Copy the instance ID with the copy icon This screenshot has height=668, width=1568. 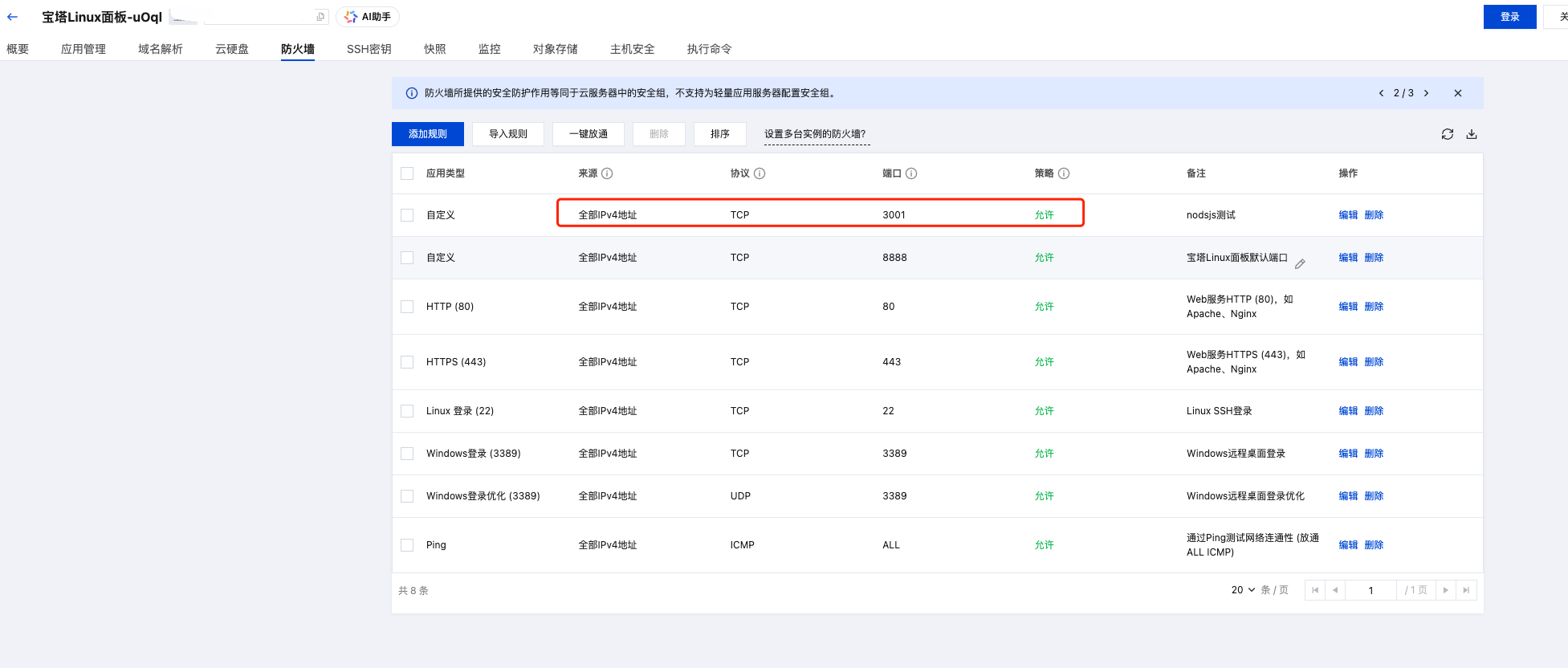pyautogui.click(x=320, y=17)
